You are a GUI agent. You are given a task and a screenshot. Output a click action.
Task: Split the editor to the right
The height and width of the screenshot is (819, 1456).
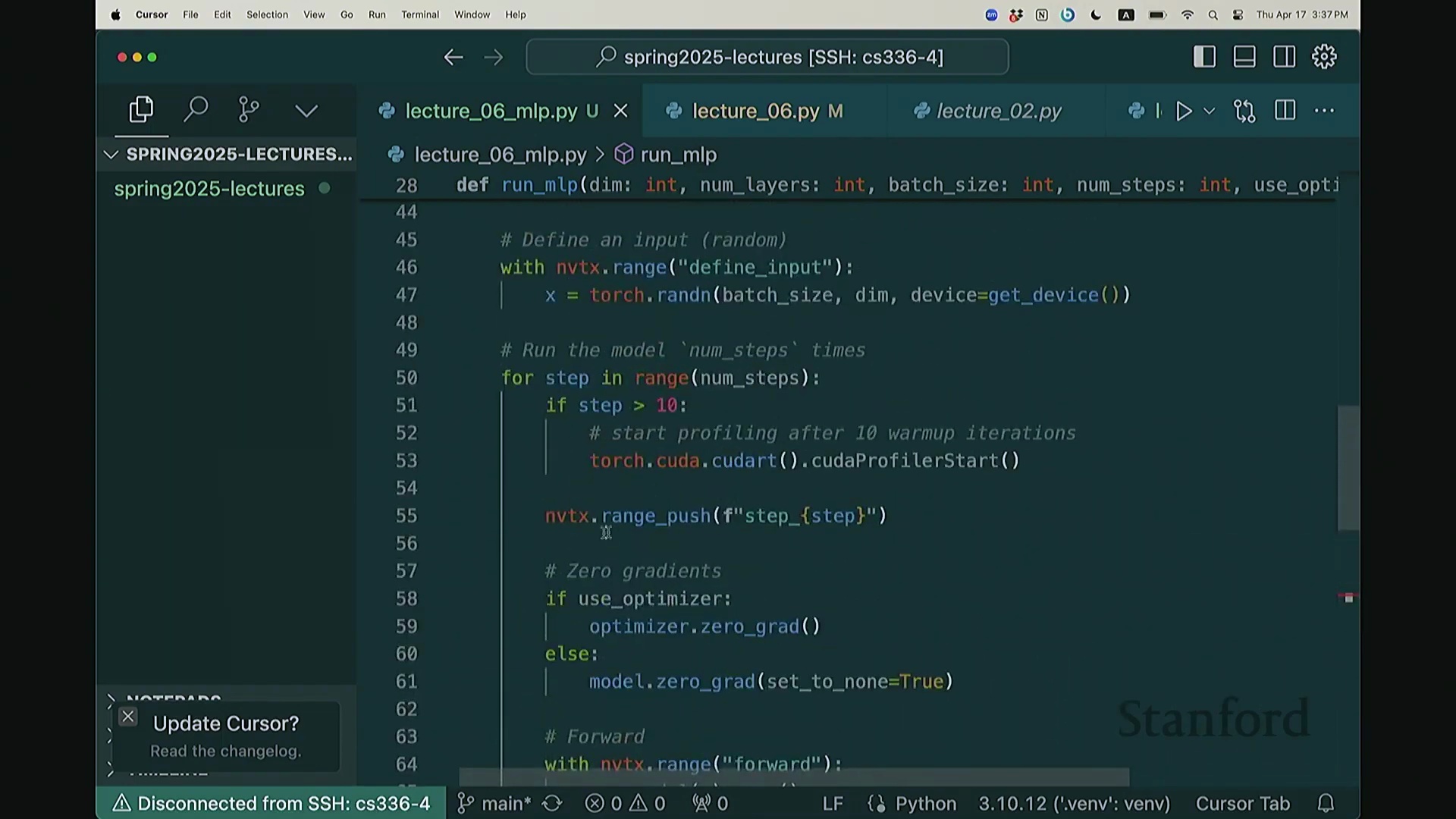click(x=1285, y=111)
